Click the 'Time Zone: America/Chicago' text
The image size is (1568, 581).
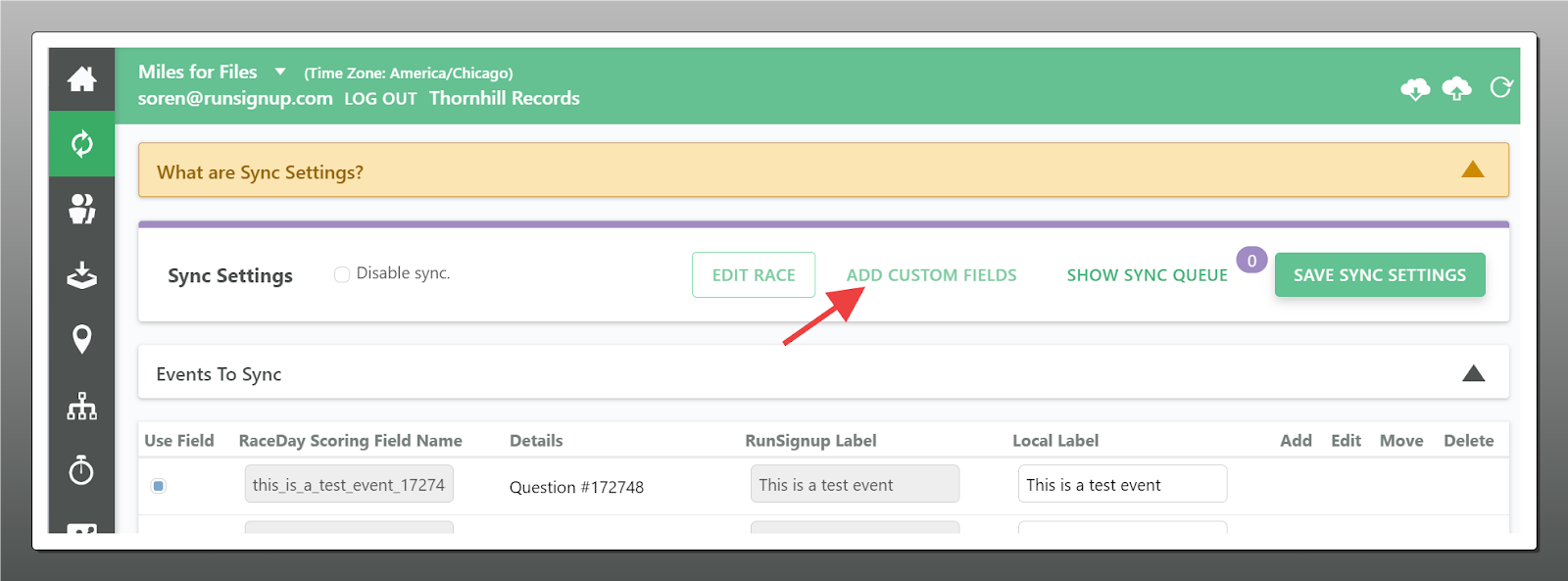409,73
